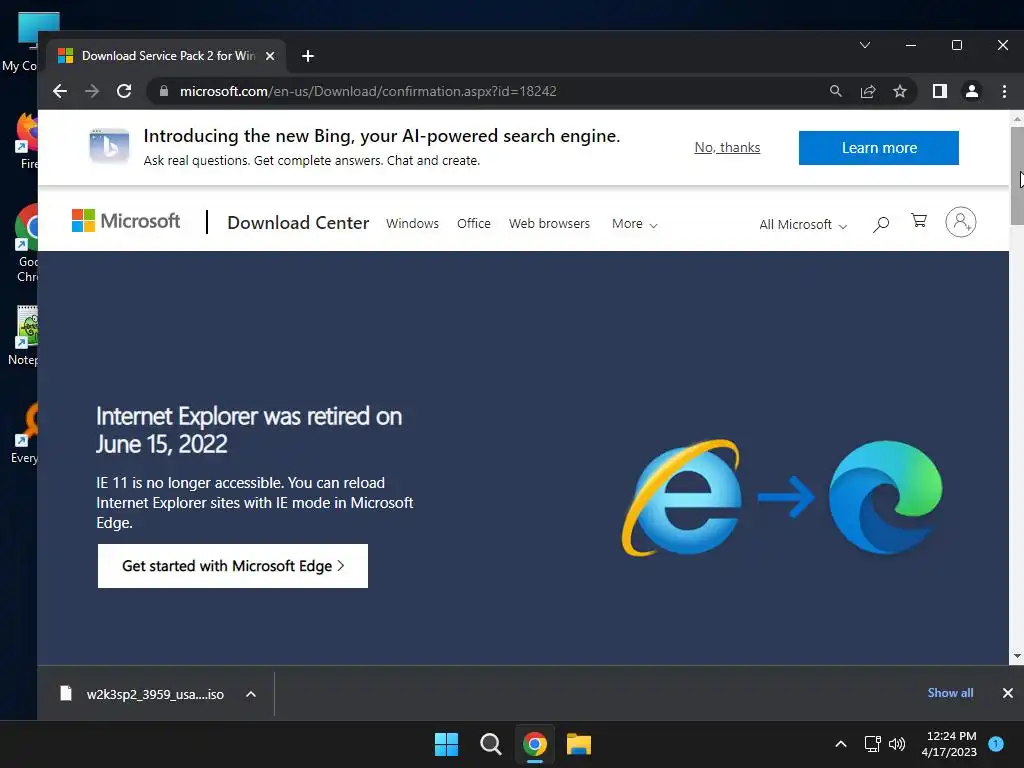The image size is (1024, 768).
Task: Open the notification badge icon
Action: click(x=996, y=743)
